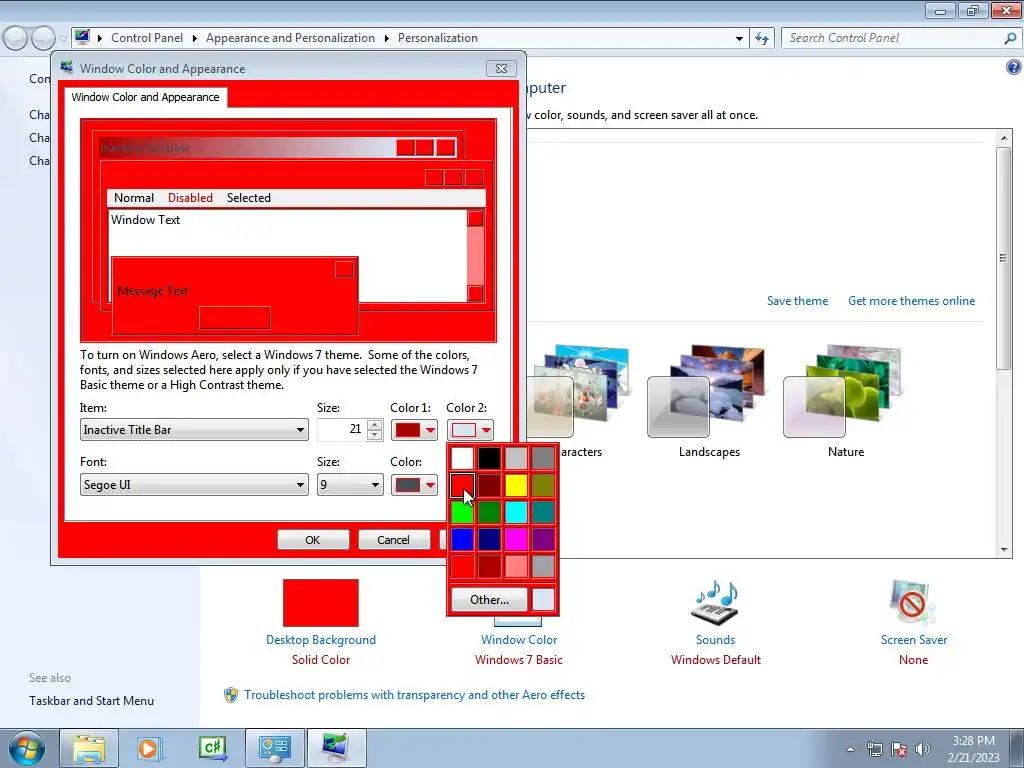Click the item Size field showing 21
This screenshot has width=1024, height=768.
[x=342, y=430]
